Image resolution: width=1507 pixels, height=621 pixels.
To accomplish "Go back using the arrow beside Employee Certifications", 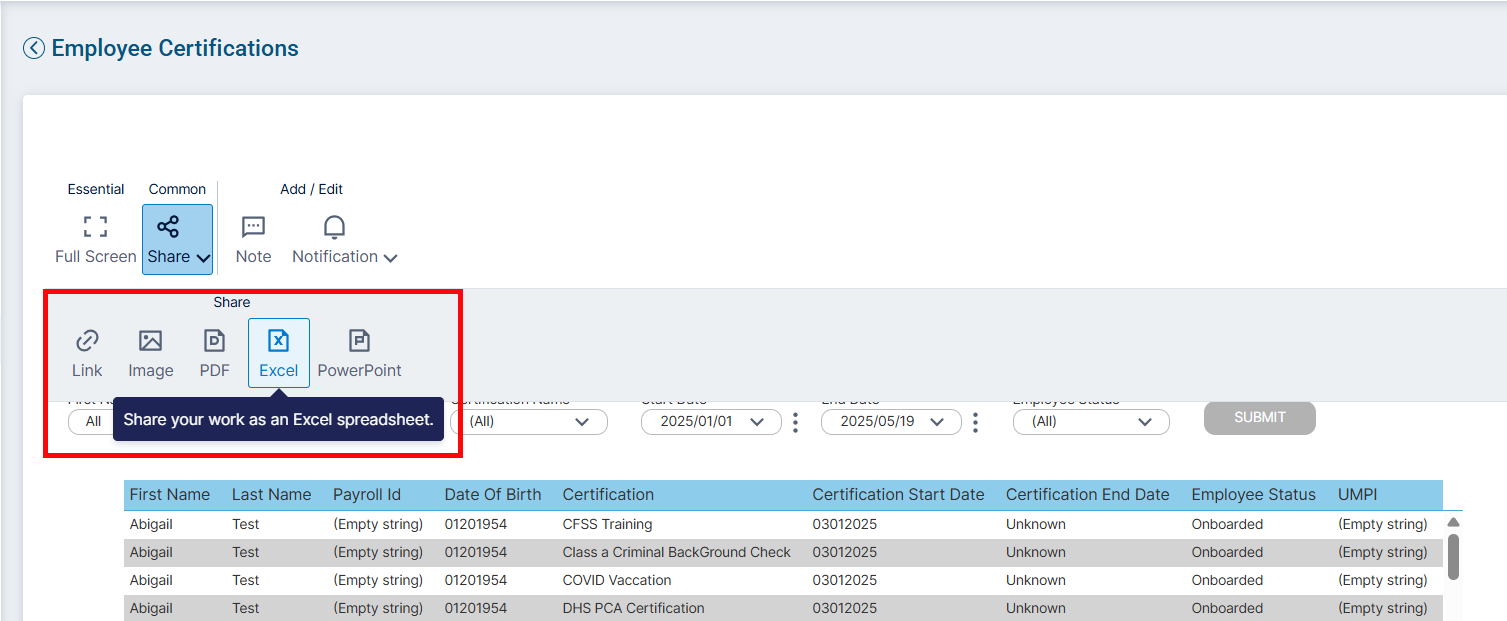I will tap(34, 48).
